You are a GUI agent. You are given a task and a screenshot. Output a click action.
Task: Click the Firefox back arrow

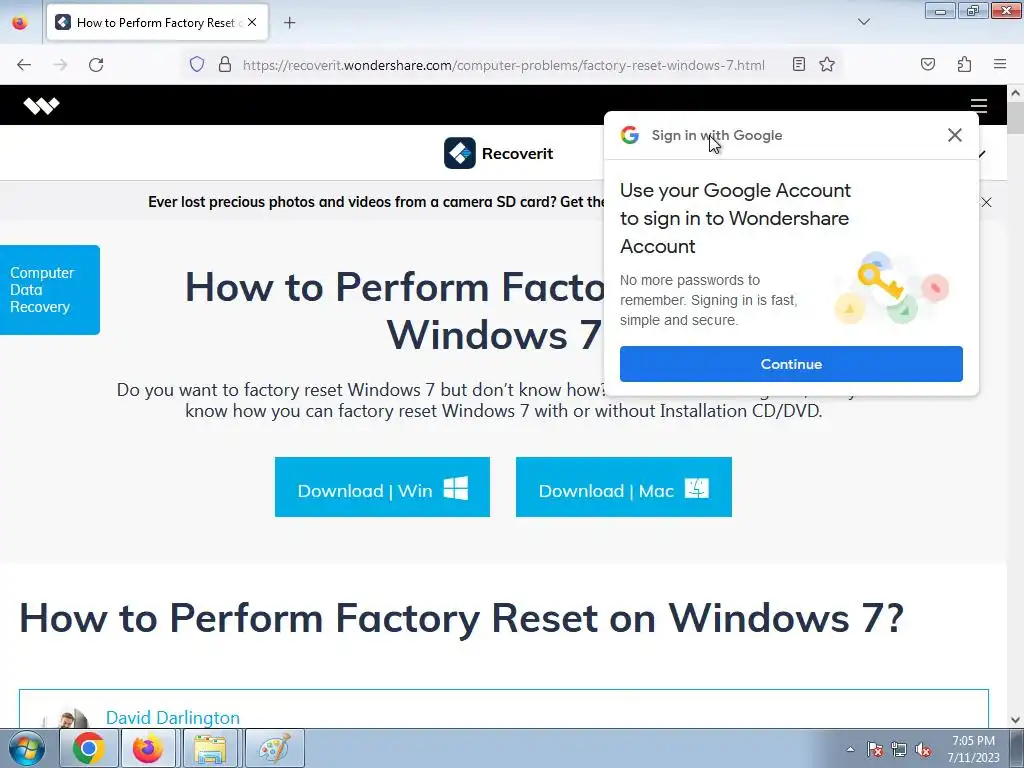click(x=24, y=65)
